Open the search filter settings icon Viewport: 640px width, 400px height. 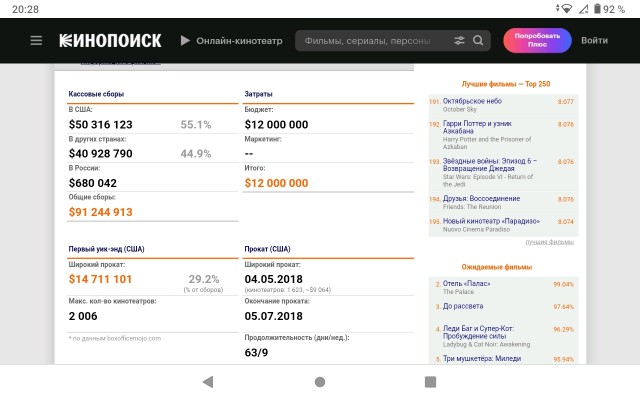[x=459, y=40]
